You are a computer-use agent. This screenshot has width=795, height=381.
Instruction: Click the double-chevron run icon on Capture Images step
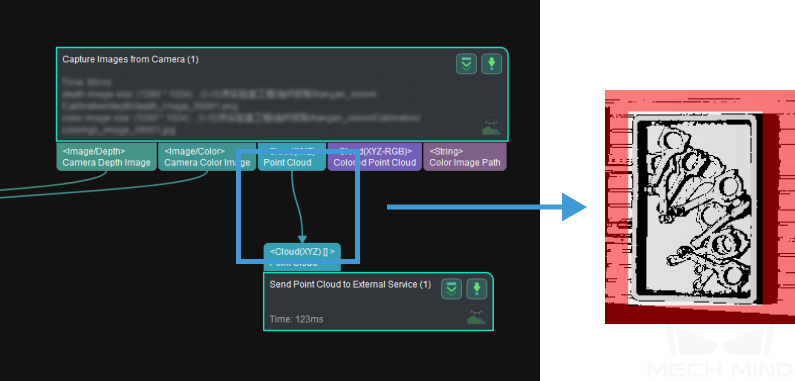466,64
